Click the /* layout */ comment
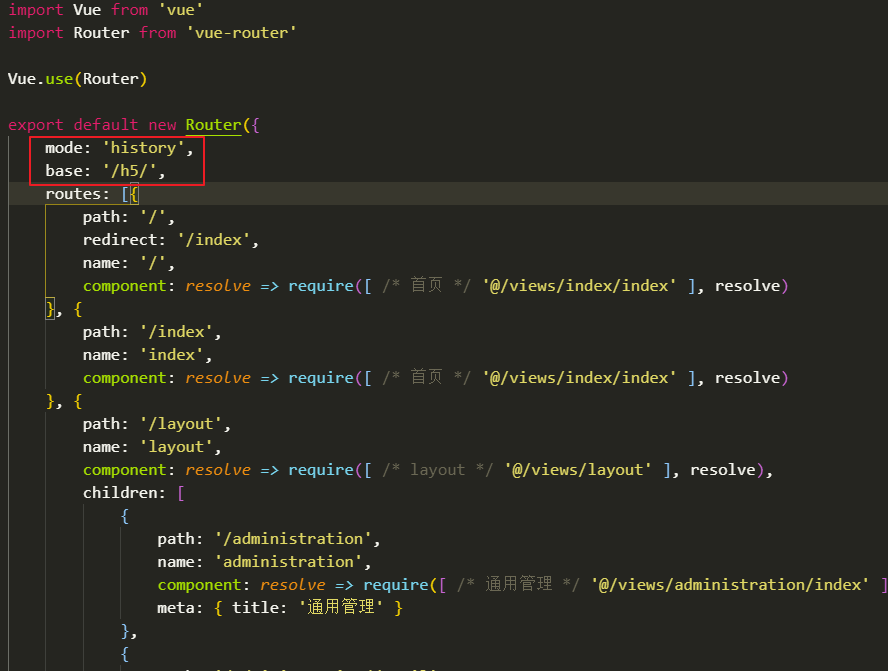 pyautogui.click(x=437, y=470)
